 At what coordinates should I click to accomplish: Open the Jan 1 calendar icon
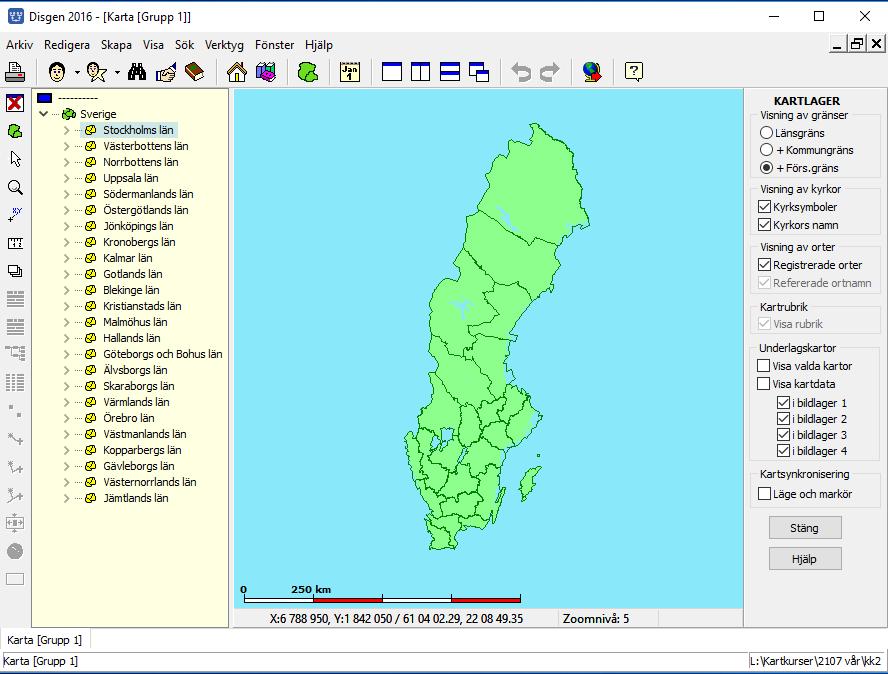pyautogui.click(x=350, y=72)
